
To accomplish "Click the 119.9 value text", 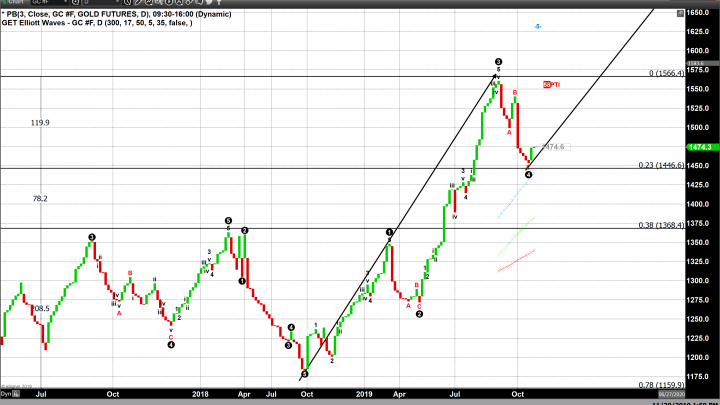I will 40,123.
